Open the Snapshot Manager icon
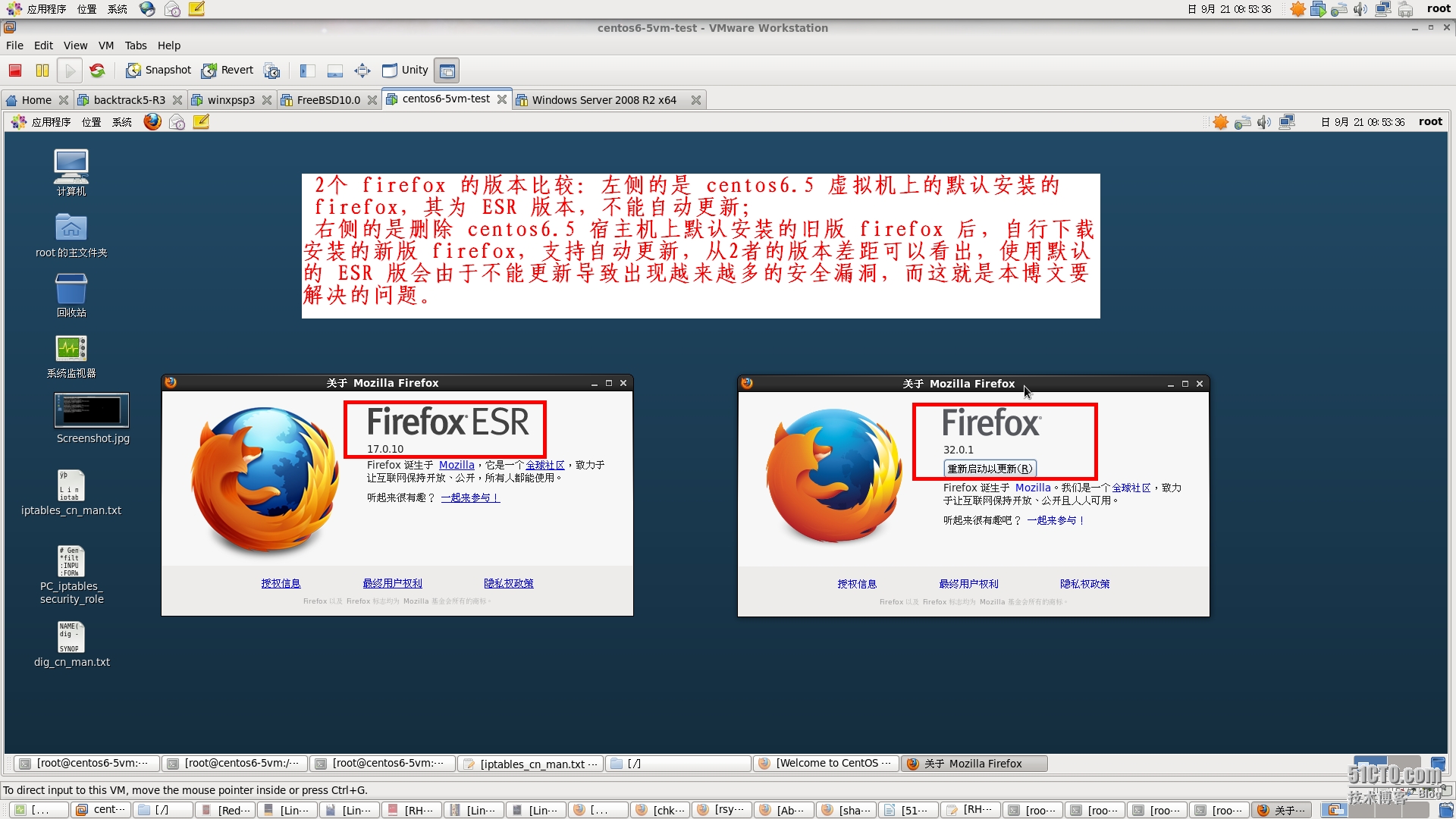This screenshot has height=819, width=1456. [271, 71]
